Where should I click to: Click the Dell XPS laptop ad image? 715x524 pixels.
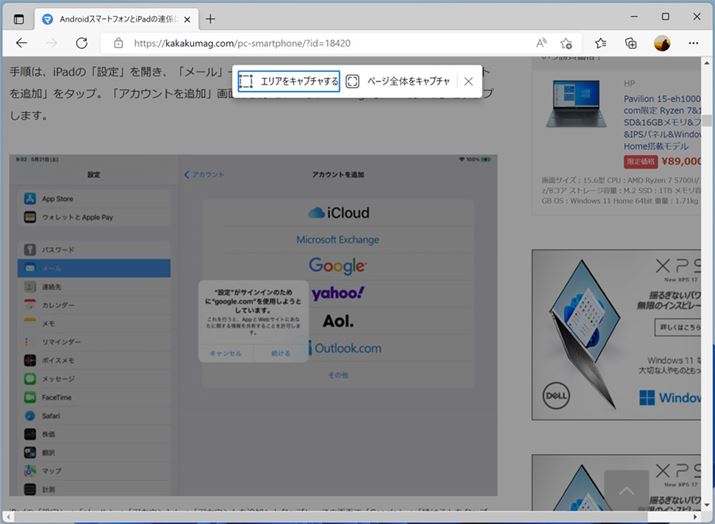617,335
